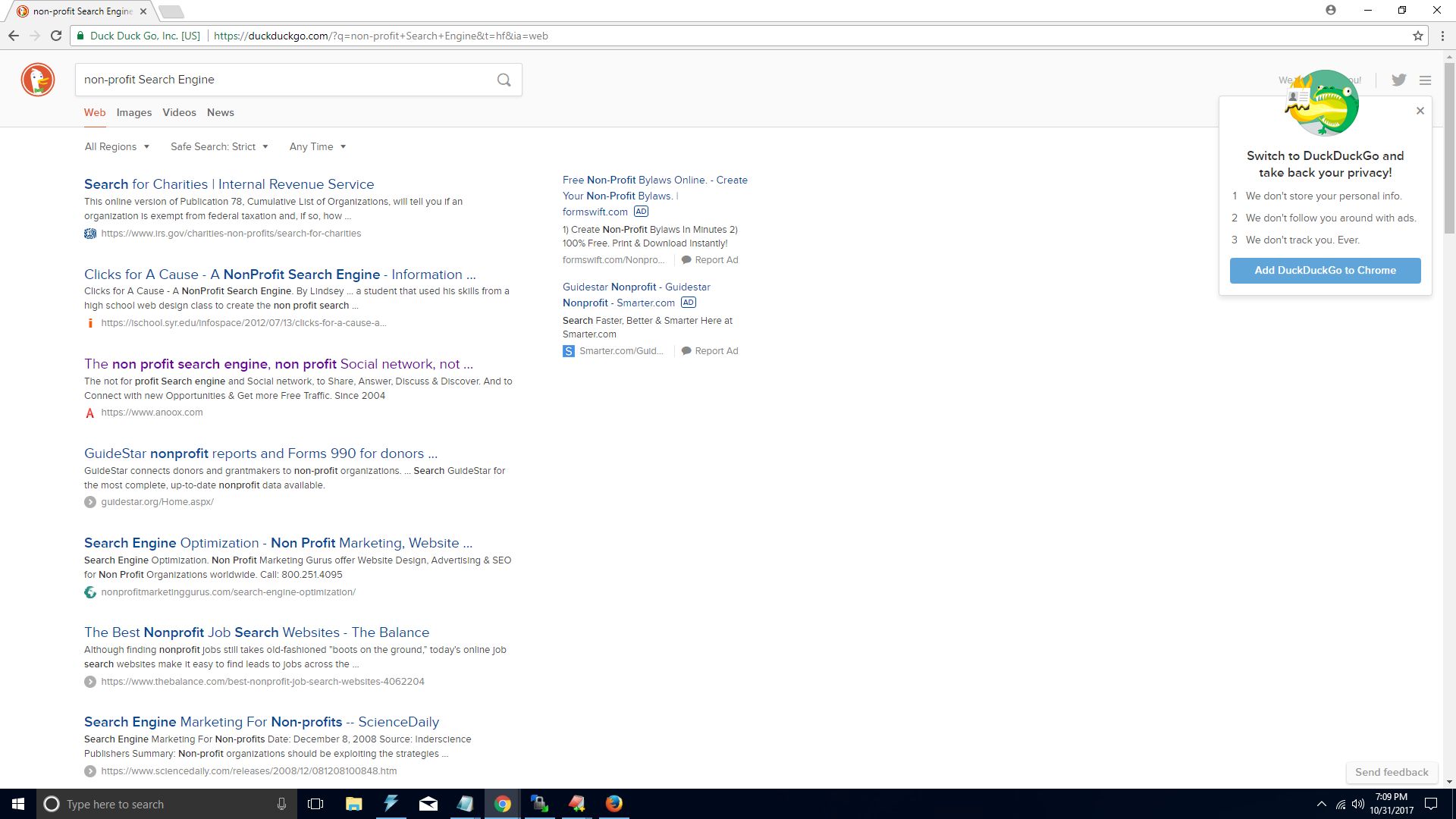Click the Windows taskbar search box
The image size is (1456, 819).
pos(167,804)
